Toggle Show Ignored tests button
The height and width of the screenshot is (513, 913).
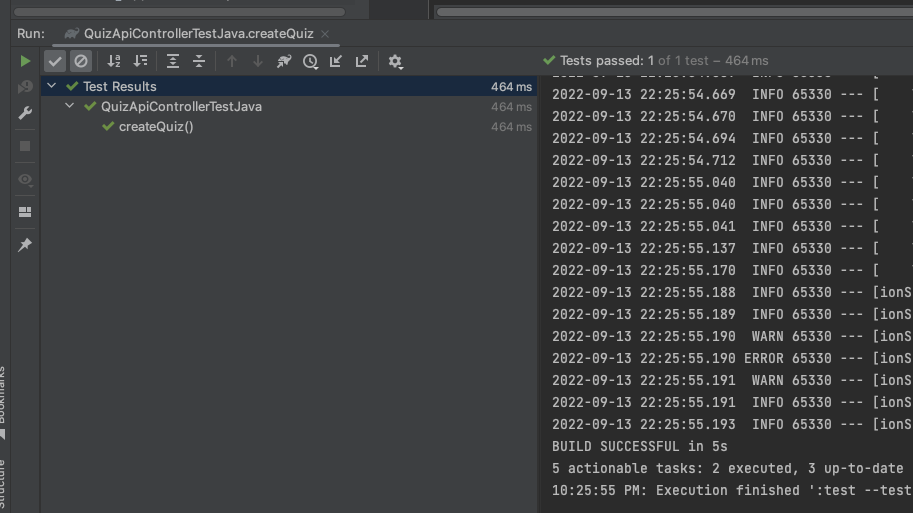coord(81,61)
